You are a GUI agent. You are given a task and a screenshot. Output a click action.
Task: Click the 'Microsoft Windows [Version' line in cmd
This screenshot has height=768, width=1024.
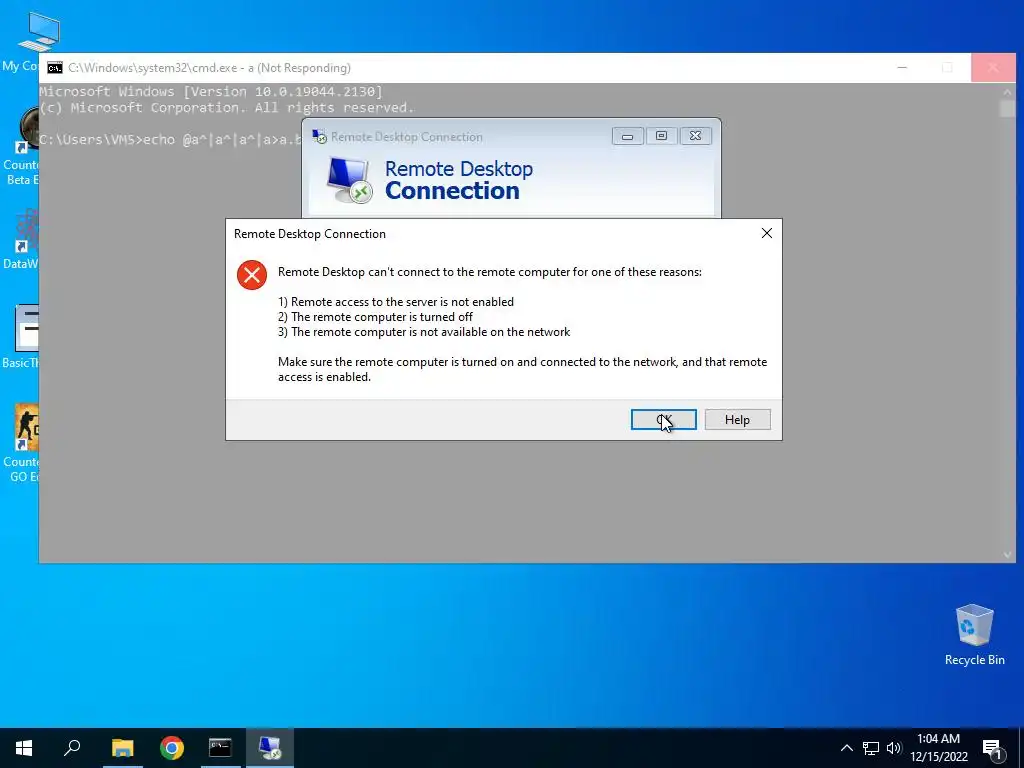[211, 91]
